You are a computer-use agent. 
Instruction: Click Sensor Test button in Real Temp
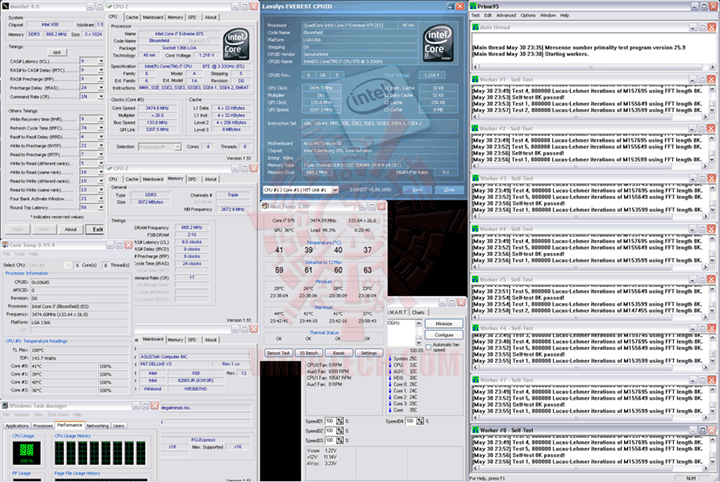[278, 353]
